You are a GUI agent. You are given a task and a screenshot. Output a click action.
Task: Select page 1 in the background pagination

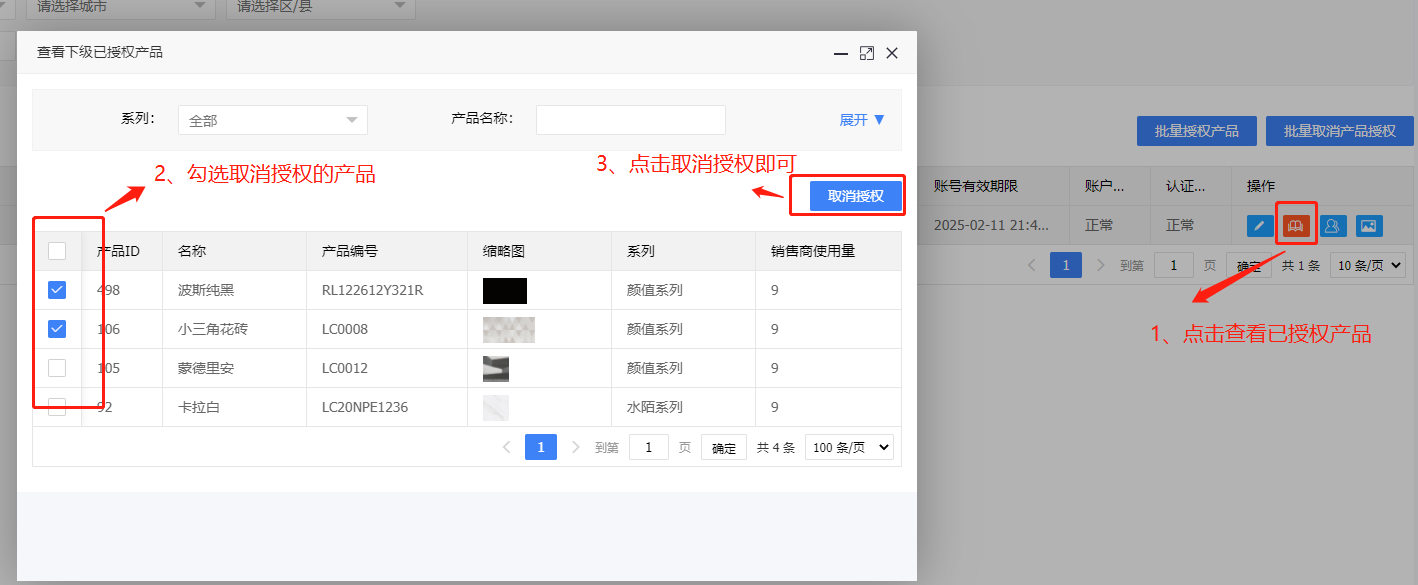[x=1066, y=265]
